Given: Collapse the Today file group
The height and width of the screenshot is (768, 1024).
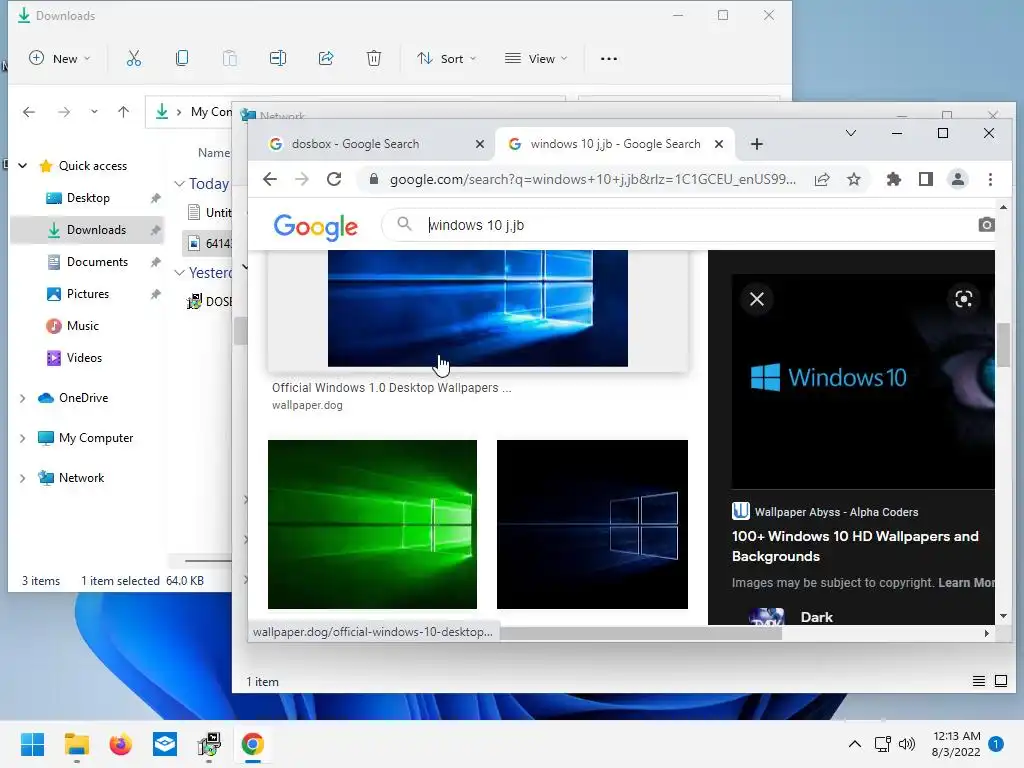Looking at the screenshot, I should [180, 184].
